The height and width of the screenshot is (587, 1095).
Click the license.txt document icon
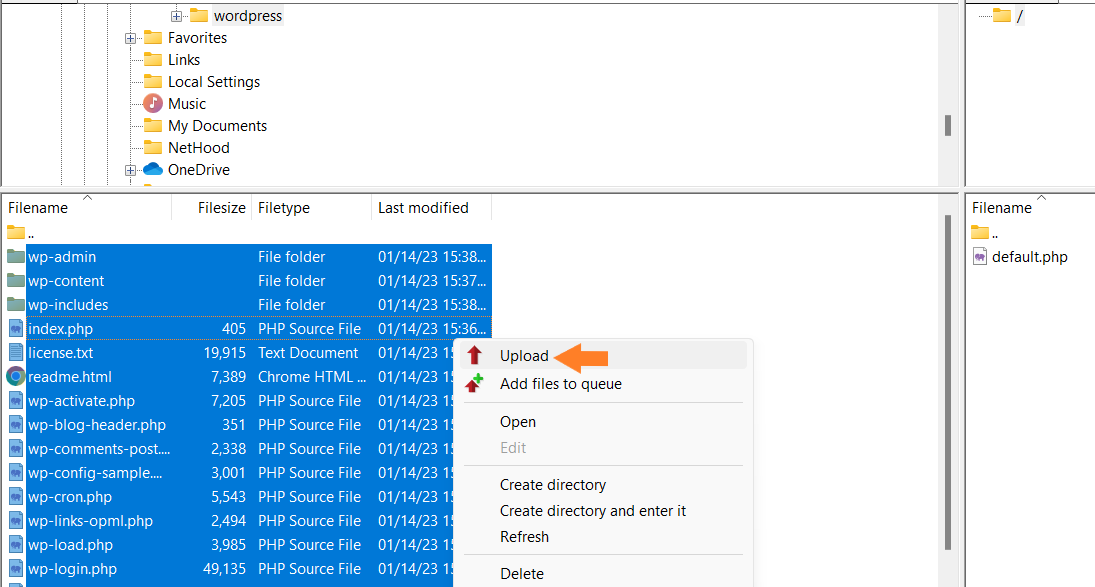15,352
